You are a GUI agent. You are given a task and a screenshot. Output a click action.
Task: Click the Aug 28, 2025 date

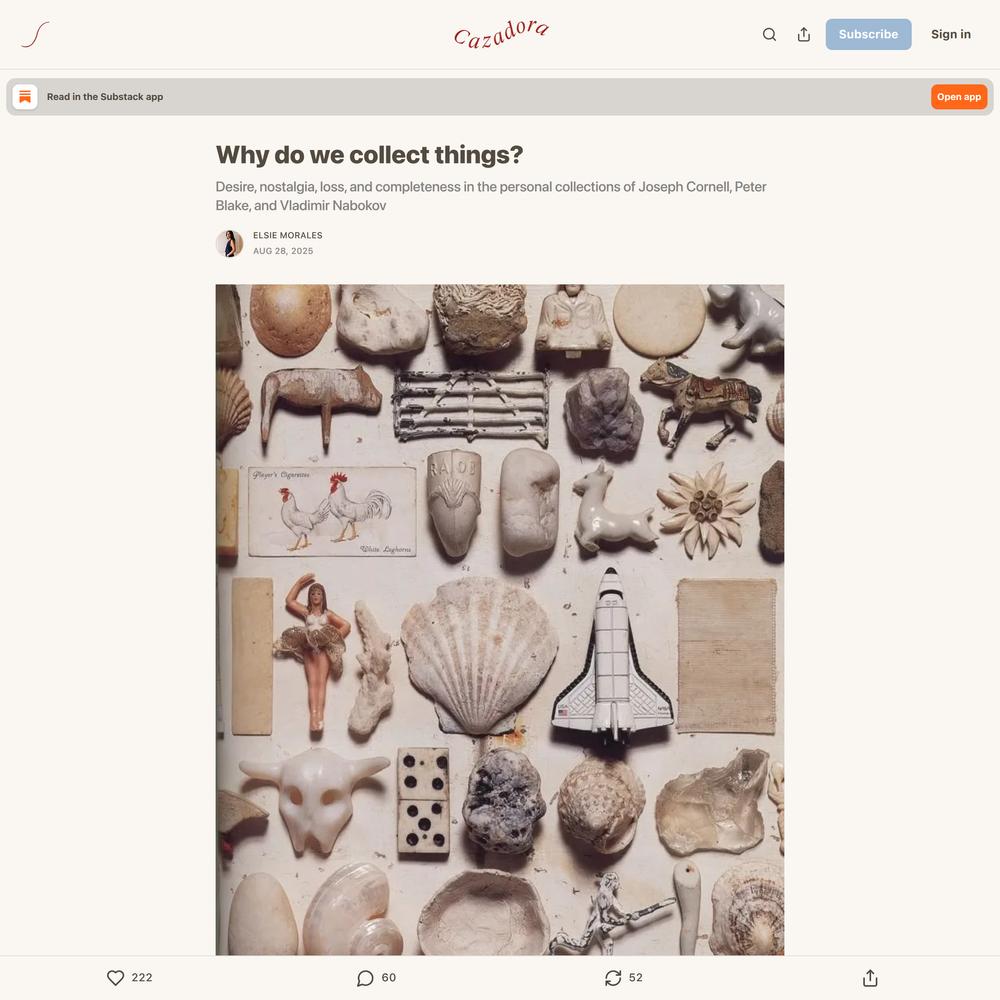(x=283, y=251)
